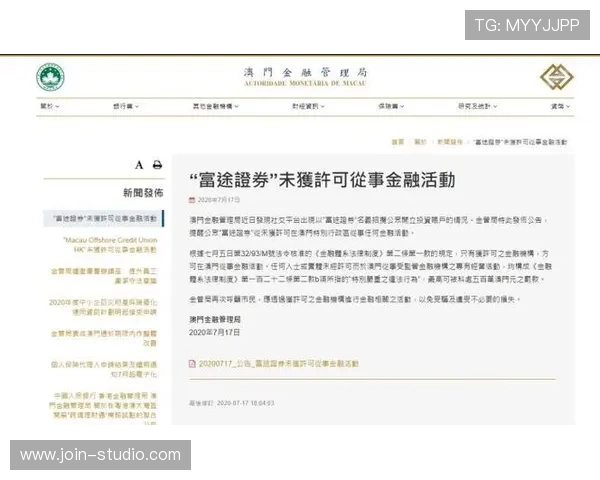The height and width of the screenshot is (480, 600).
Task: Click the PDF icon beside the attachment
Action: [192, 364]
